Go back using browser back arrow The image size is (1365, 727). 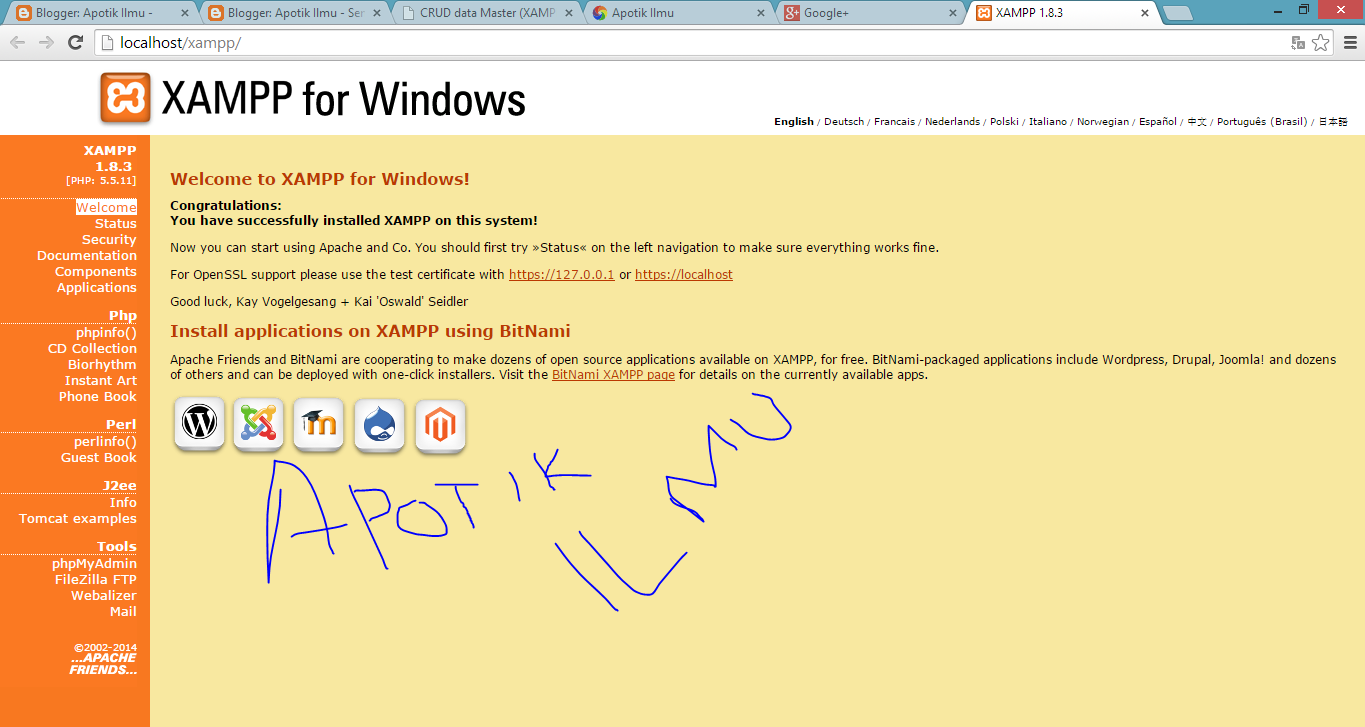point(18,43)
